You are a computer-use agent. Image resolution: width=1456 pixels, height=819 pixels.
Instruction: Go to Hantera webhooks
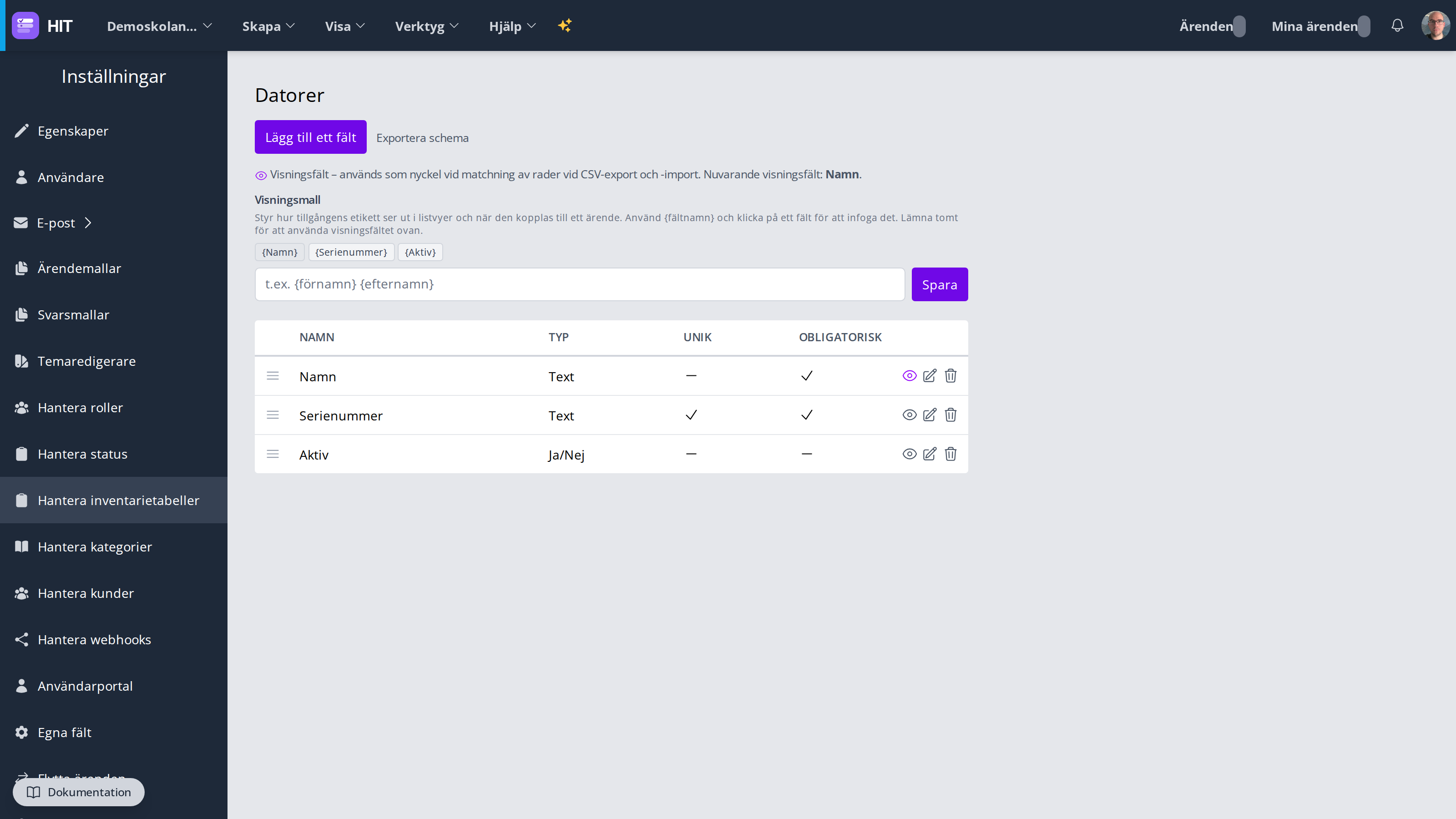(114, 639)
